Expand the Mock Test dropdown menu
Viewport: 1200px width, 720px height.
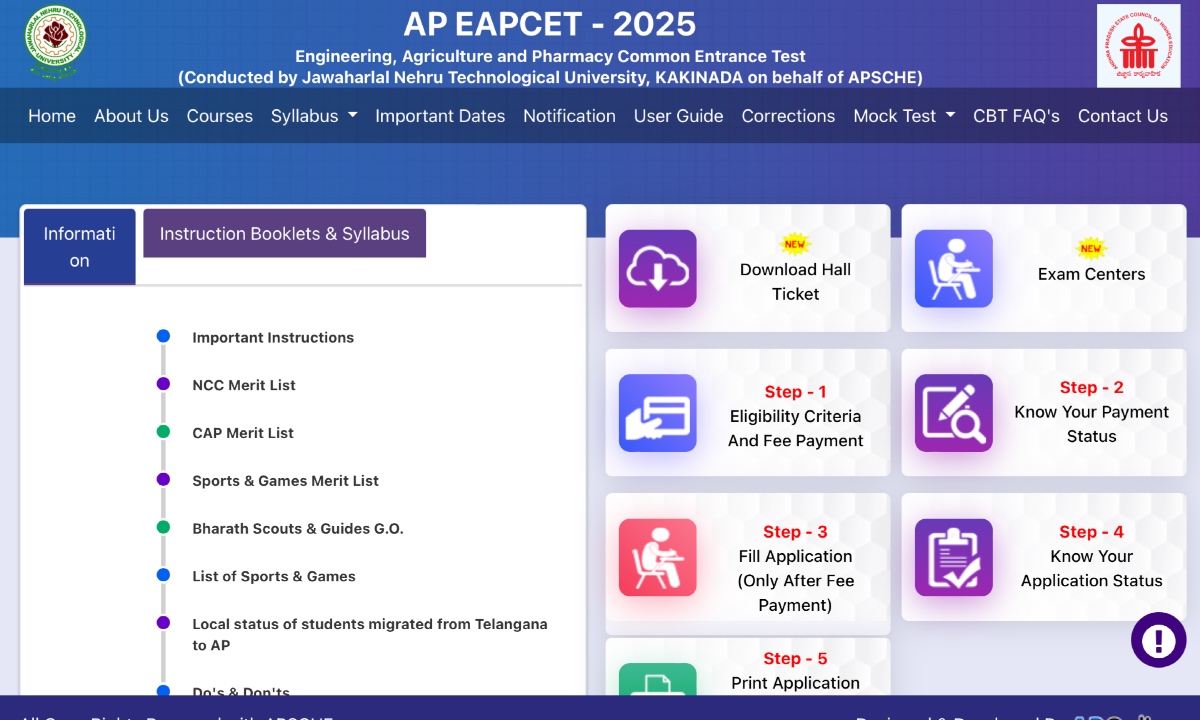(x=904, y=116)
